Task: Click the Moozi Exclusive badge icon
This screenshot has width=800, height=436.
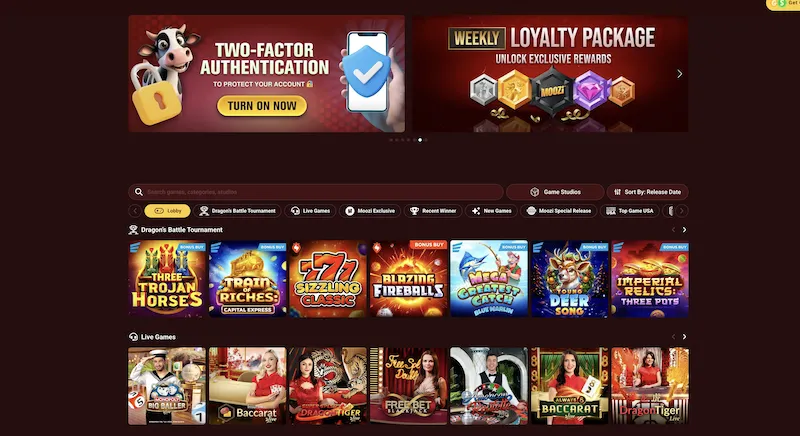Action: coord(349,211)
